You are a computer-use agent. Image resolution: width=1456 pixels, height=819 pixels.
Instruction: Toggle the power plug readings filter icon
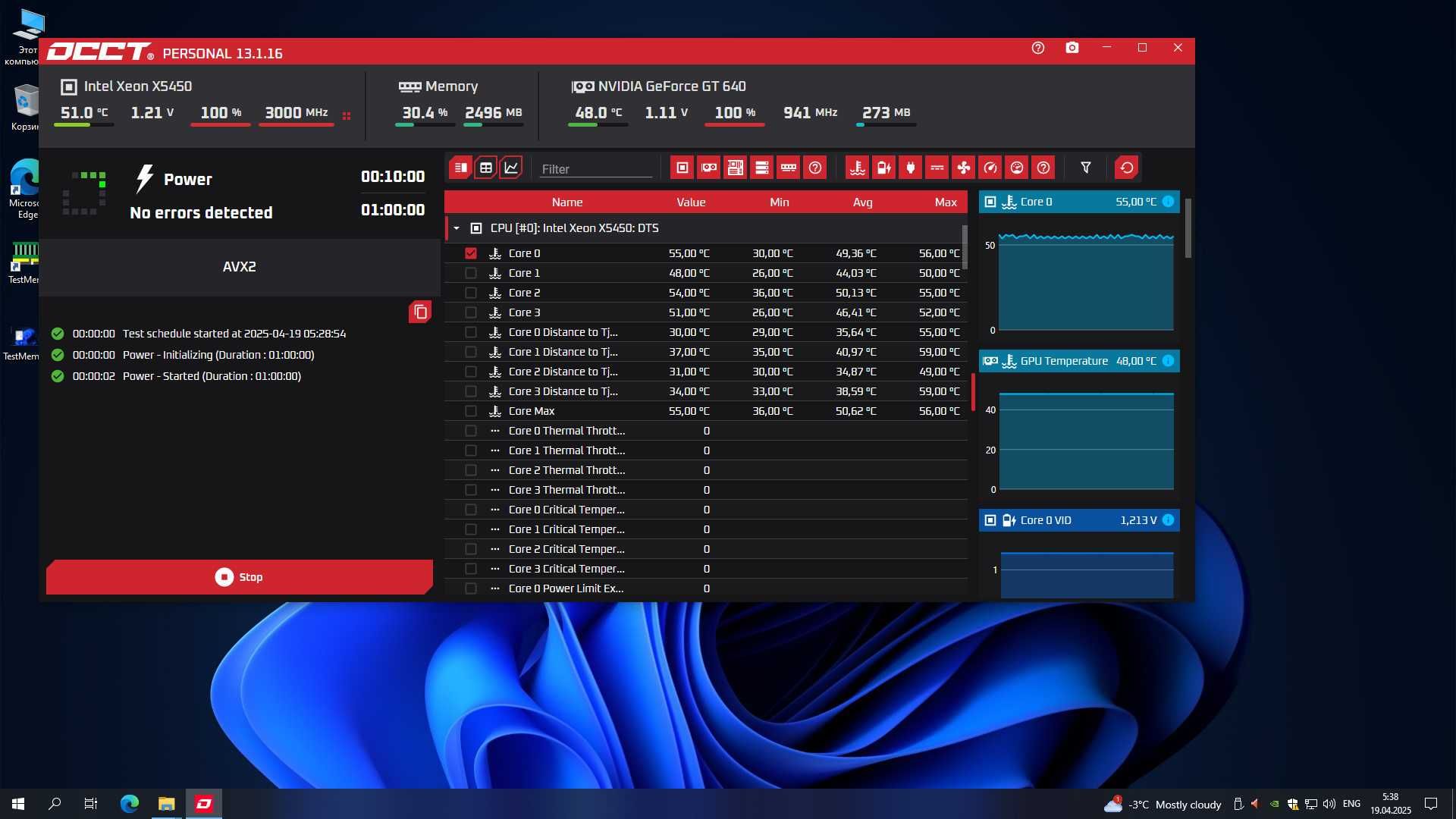911,168
